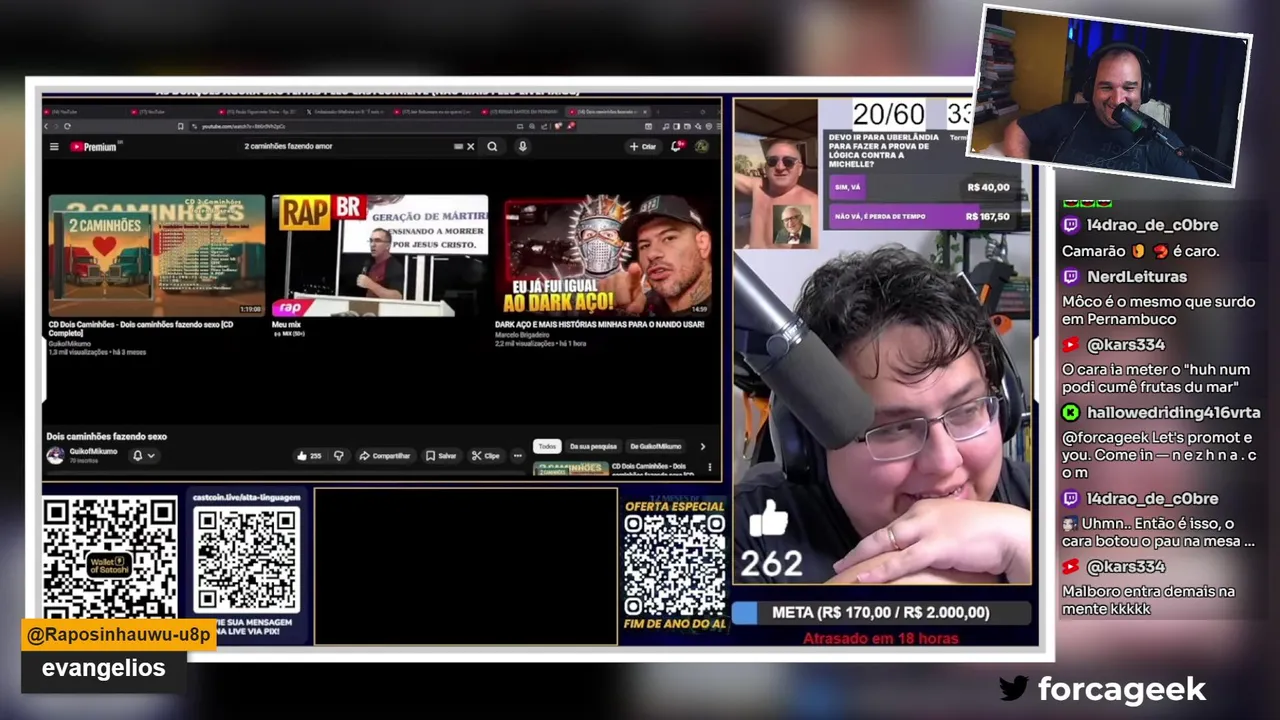The width and height of the screenshot is (1280, 720).
Task: Select the active 'Dois caminhões fazendo' browser tab
Action: pyautogui.click(x=605, y=112)
